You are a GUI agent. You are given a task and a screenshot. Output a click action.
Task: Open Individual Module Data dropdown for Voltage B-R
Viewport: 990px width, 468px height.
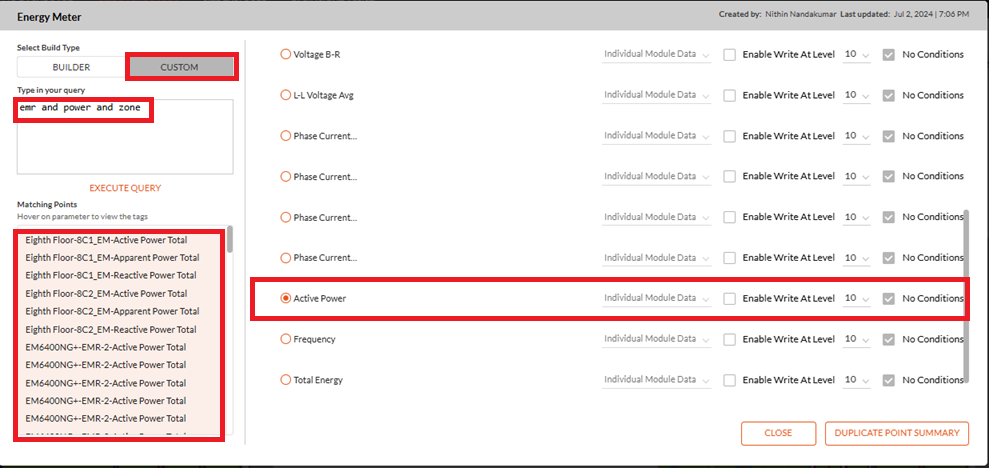[x=657, y=54]
